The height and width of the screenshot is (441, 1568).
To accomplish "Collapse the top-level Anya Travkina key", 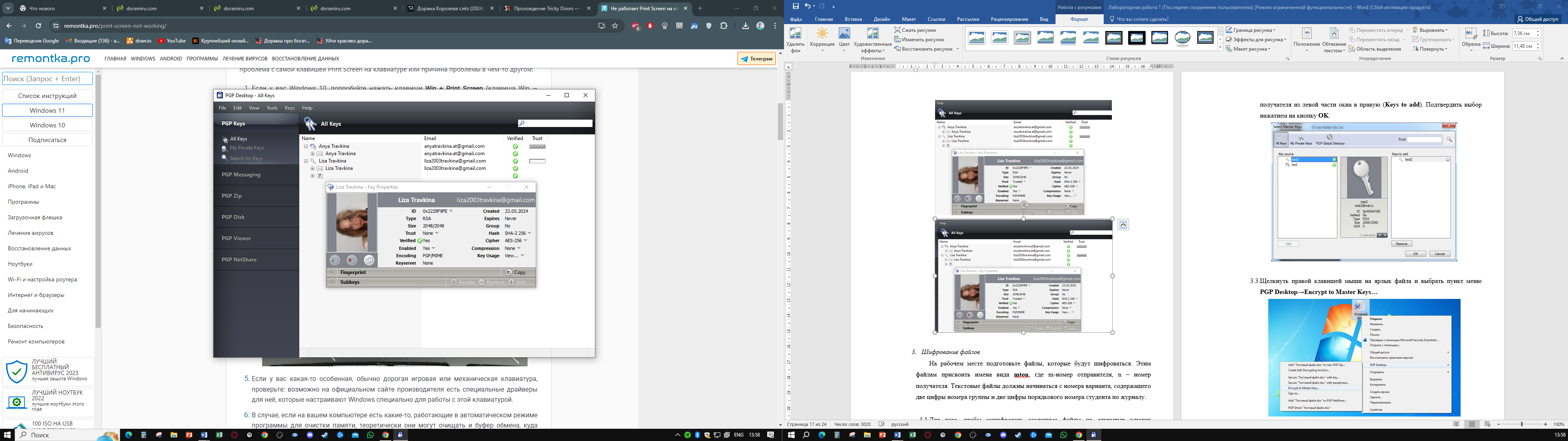I will pyautogui.click(x=306, y=146).
